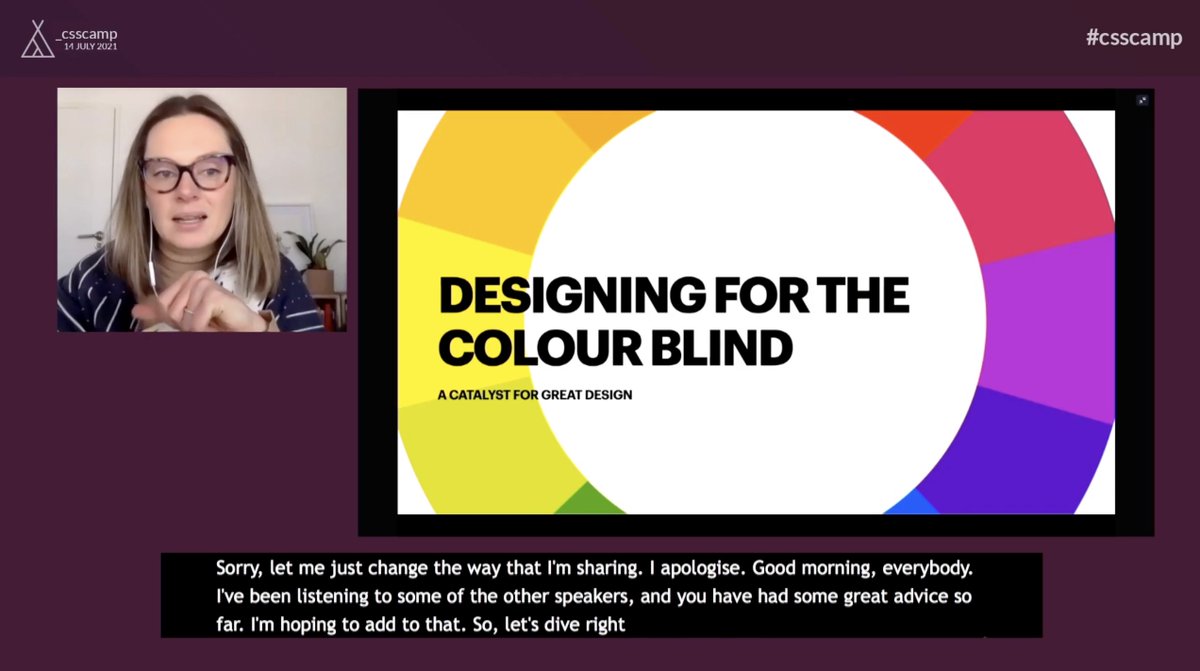Click the '14 July 2021' date text

[x=91, y=47]
